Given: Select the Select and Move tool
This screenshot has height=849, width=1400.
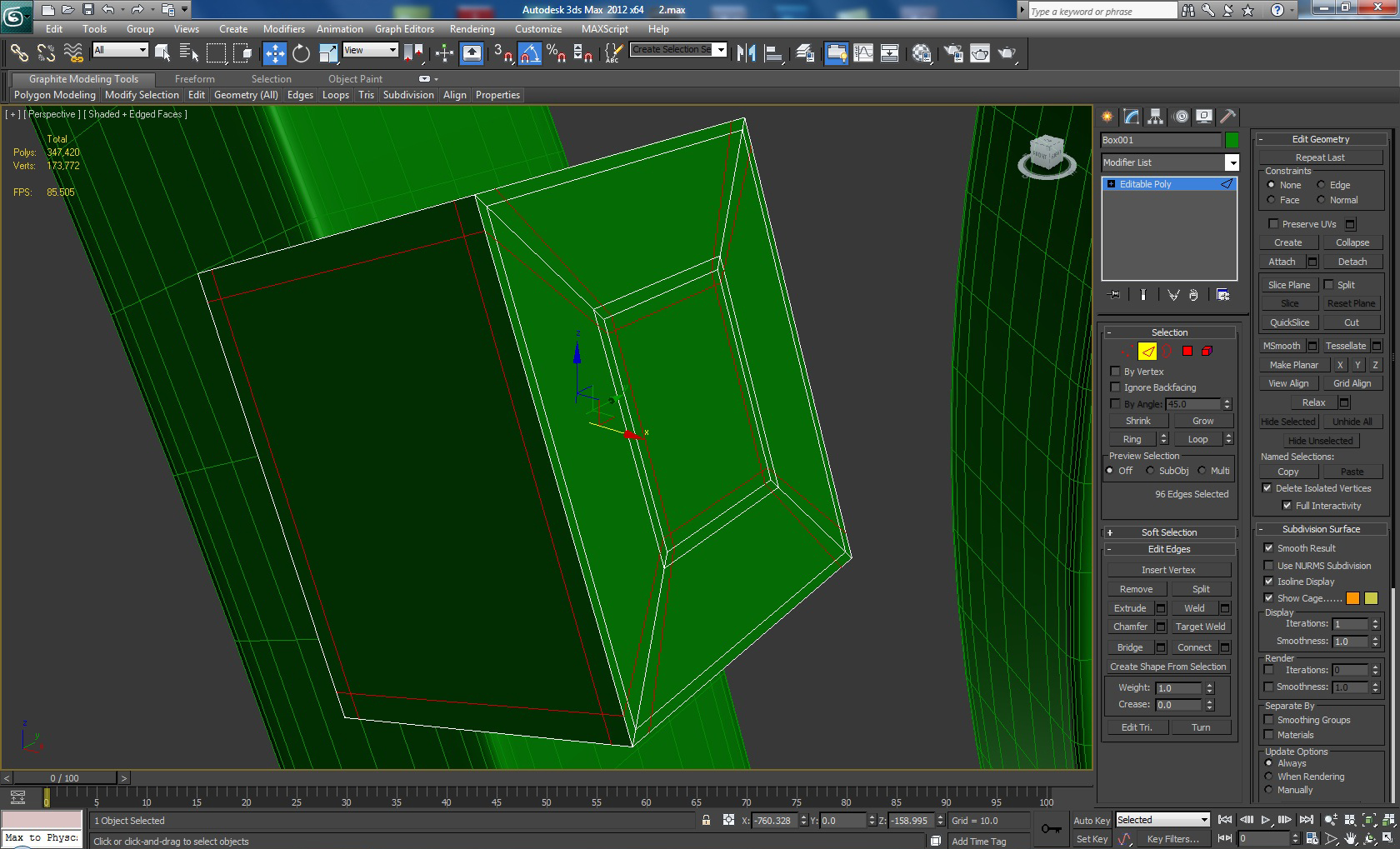Looking at the screenshot, I should click(275, 53).
